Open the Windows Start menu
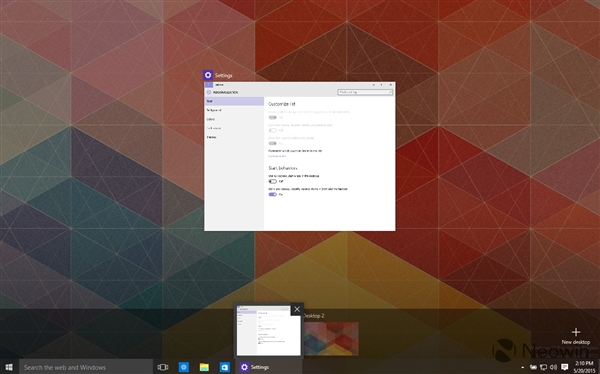This screenshot has height=374, width=600. (9, 367)
